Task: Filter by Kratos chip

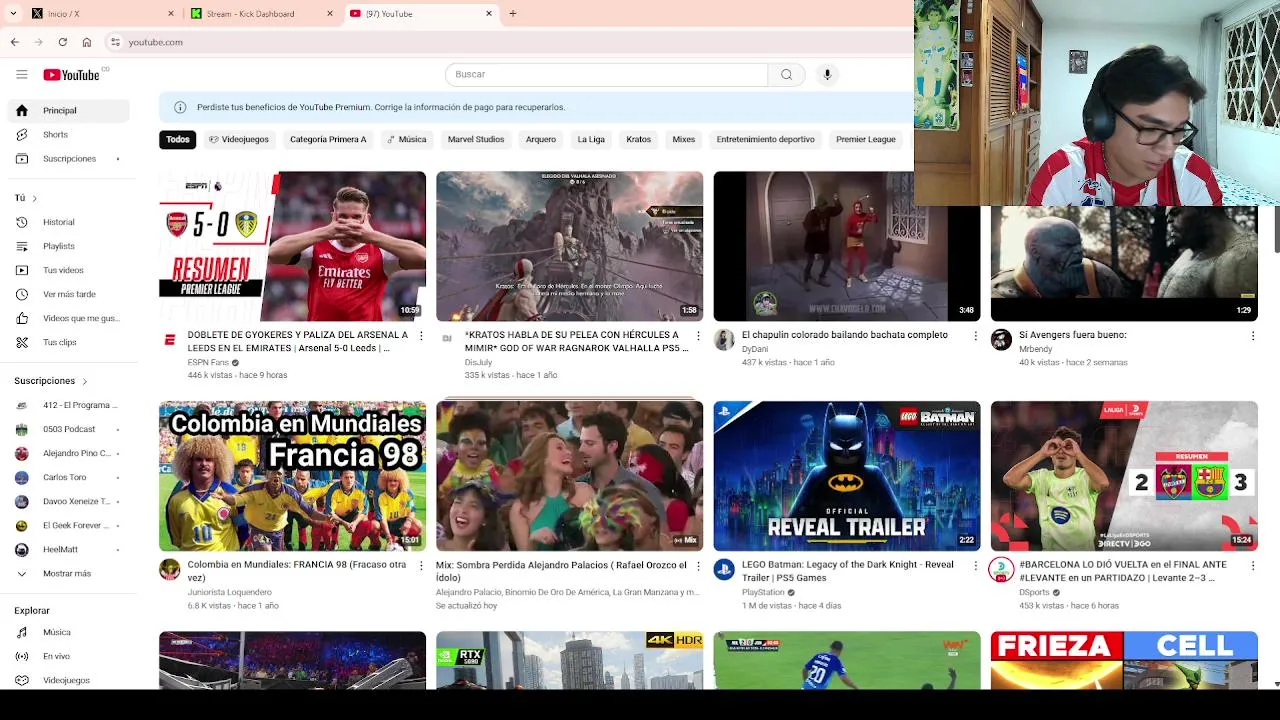Action: 638,139
